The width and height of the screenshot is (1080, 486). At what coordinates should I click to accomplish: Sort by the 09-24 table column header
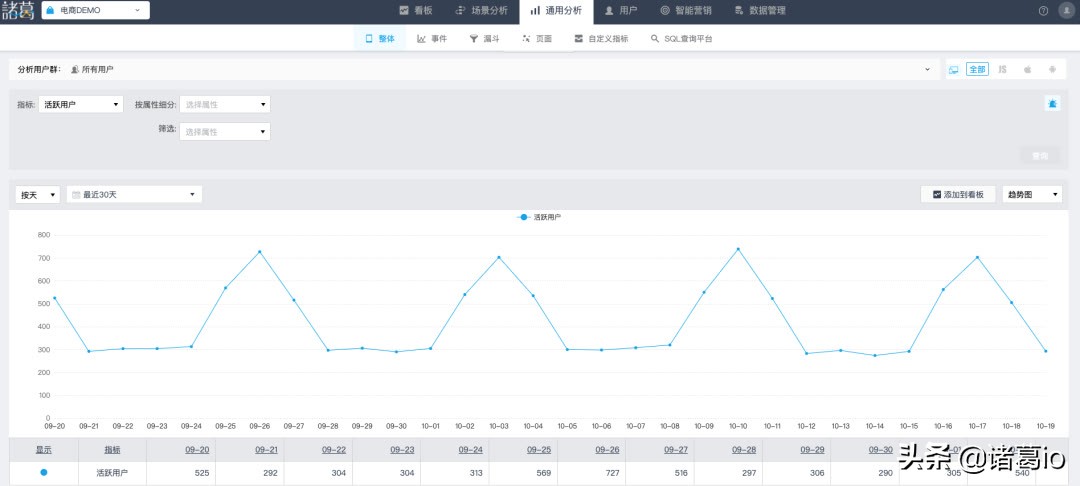click(471, 450)
